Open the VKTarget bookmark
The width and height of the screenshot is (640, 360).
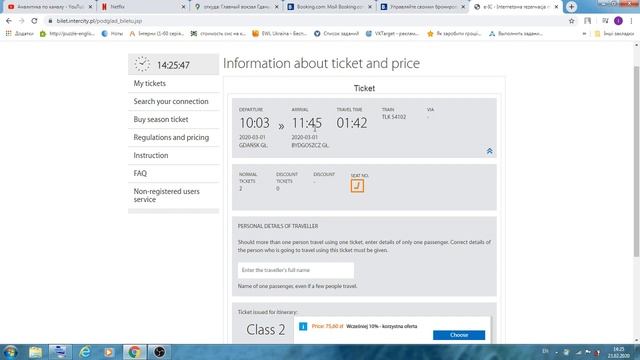coord(392,34)
